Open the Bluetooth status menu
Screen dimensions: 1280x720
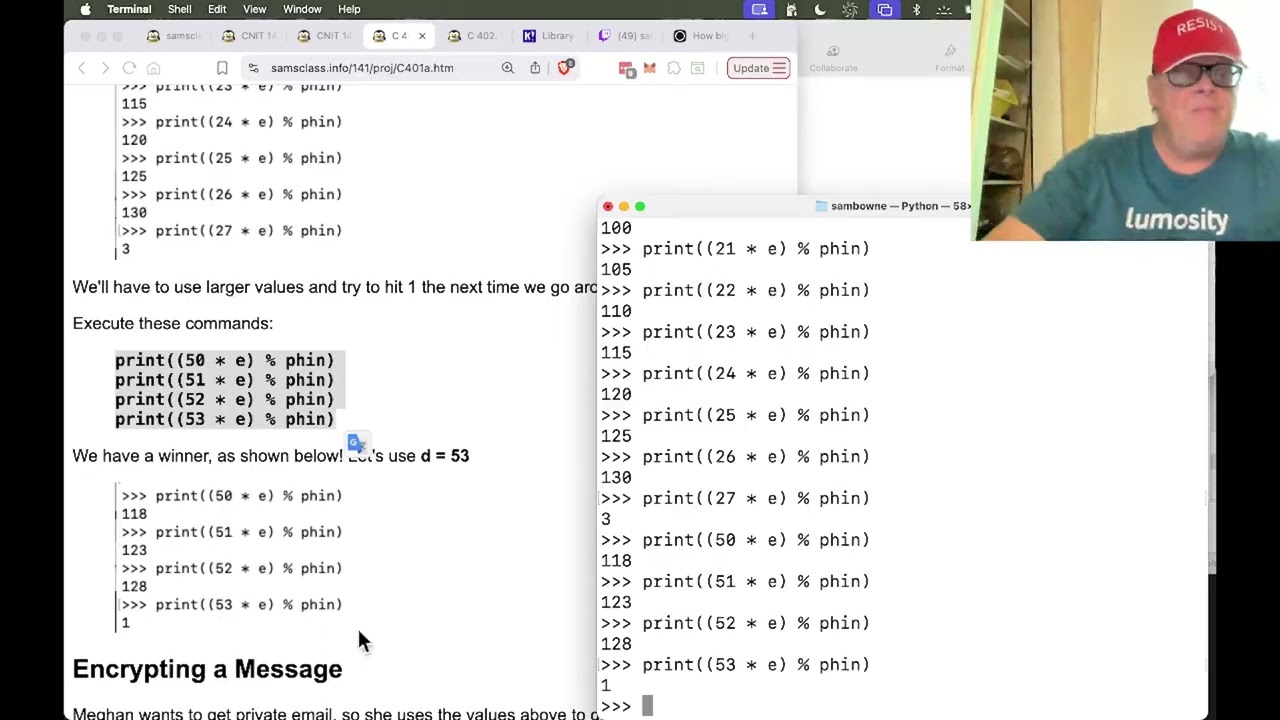pos(916,10)
